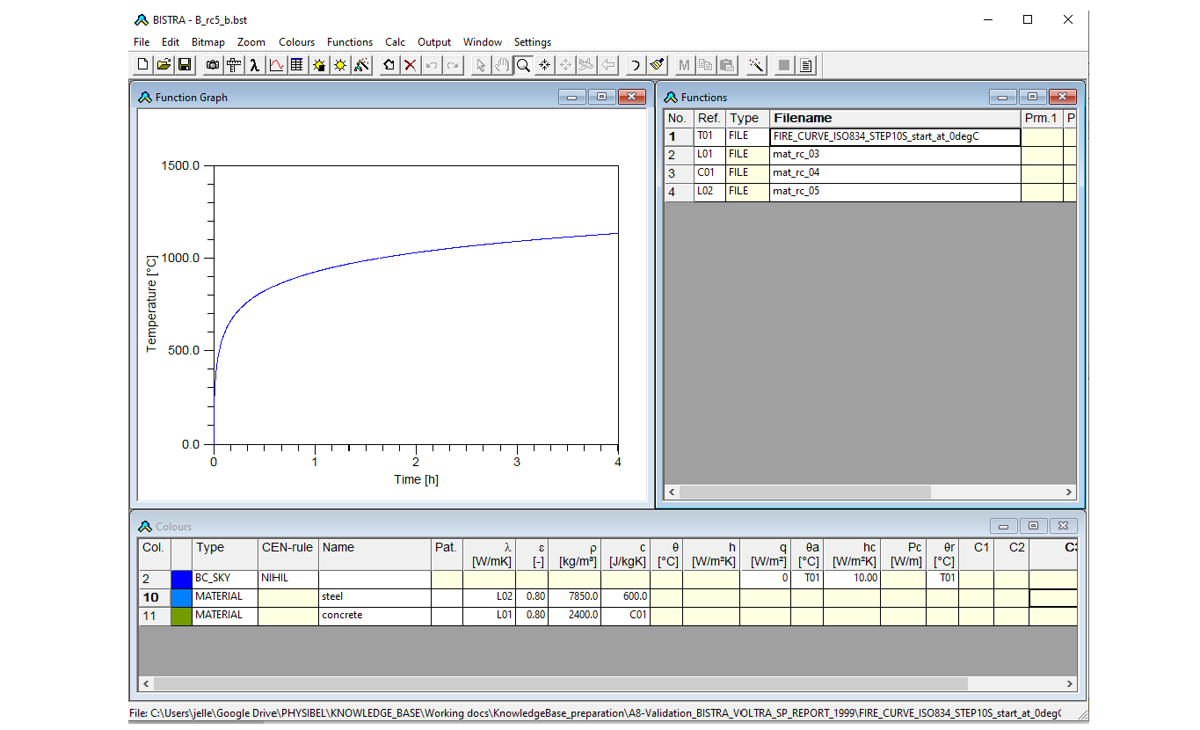Click the FIRE_CURVE_ISO834 filename field

click(895, 137)
